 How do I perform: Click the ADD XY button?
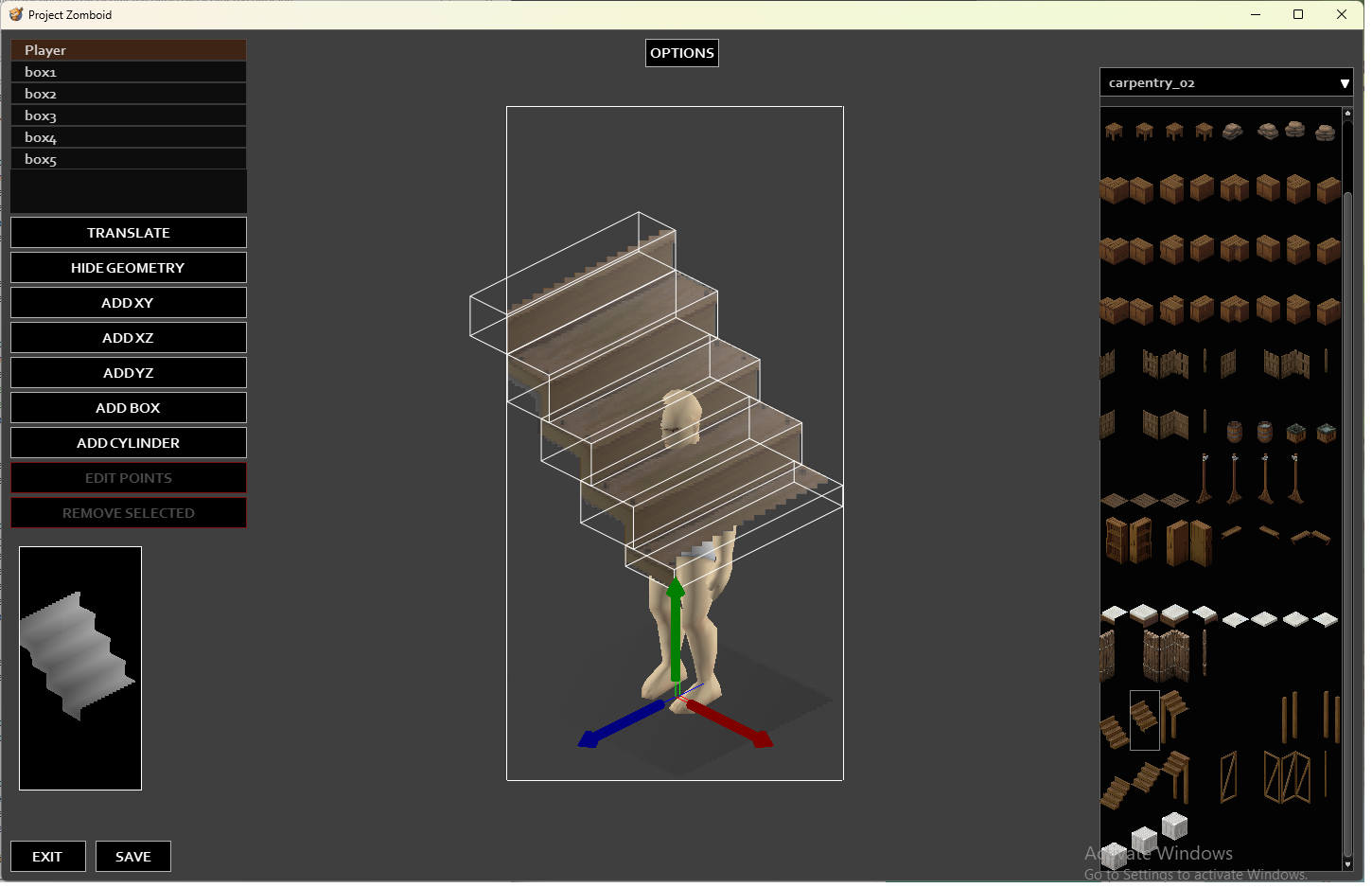tap(129, 303)
